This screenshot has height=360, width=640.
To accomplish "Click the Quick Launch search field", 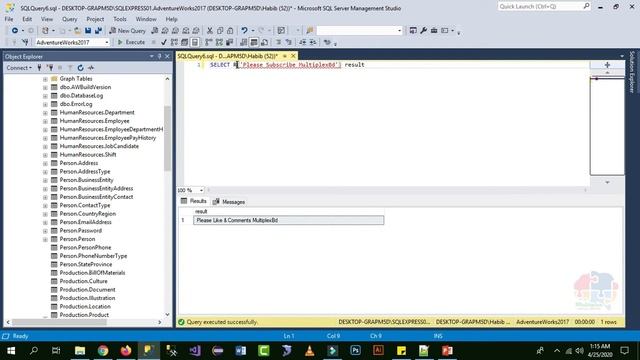I will click(544, 6).
